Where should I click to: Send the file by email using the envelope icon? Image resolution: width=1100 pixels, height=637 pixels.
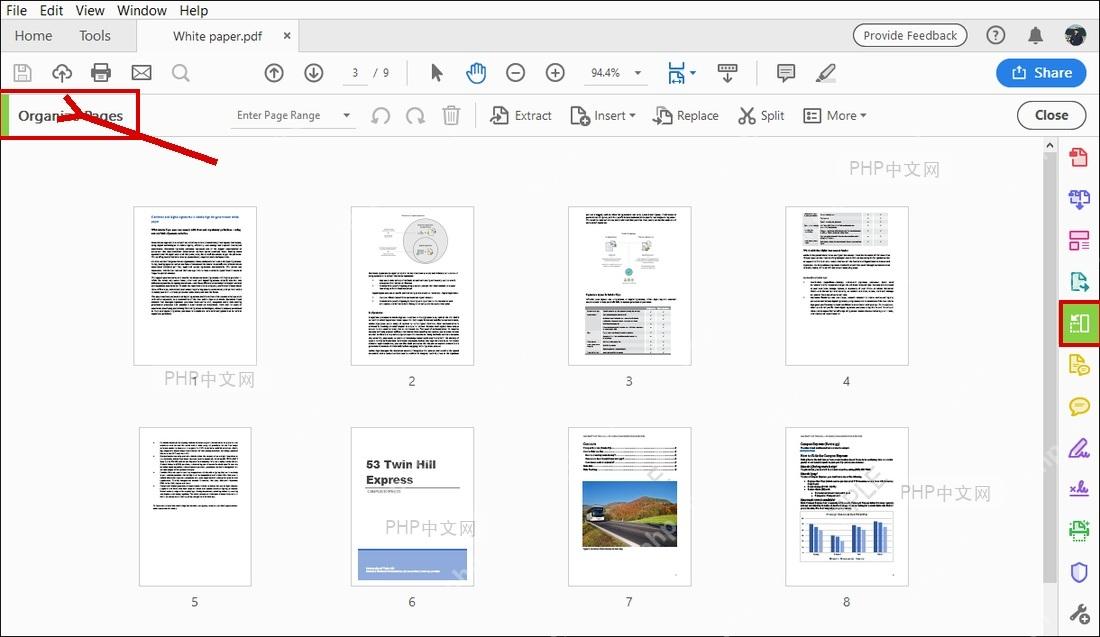(x=141, y=73)
